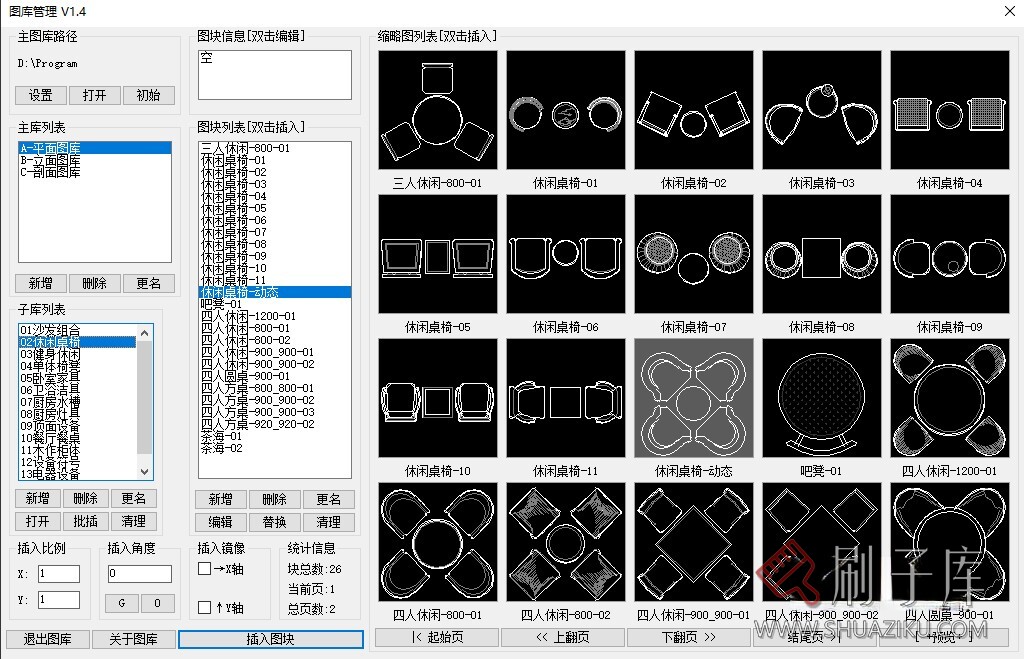Click the 编辑 edit block button

pos(220,522)
